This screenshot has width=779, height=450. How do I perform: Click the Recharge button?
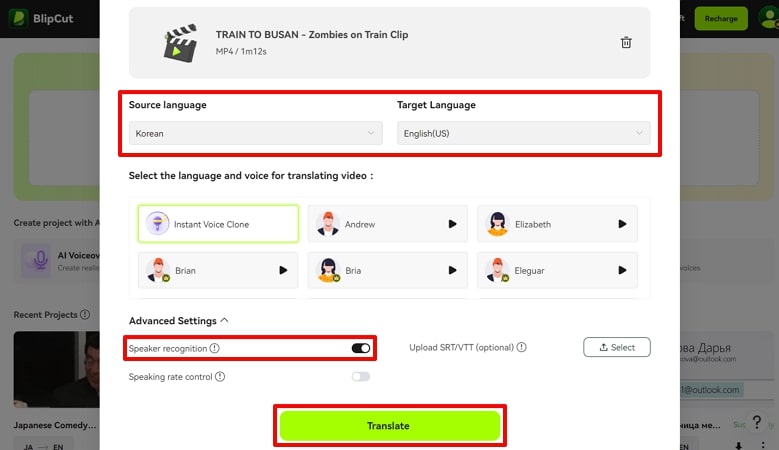pyautogui.click(x=720, y=18)
